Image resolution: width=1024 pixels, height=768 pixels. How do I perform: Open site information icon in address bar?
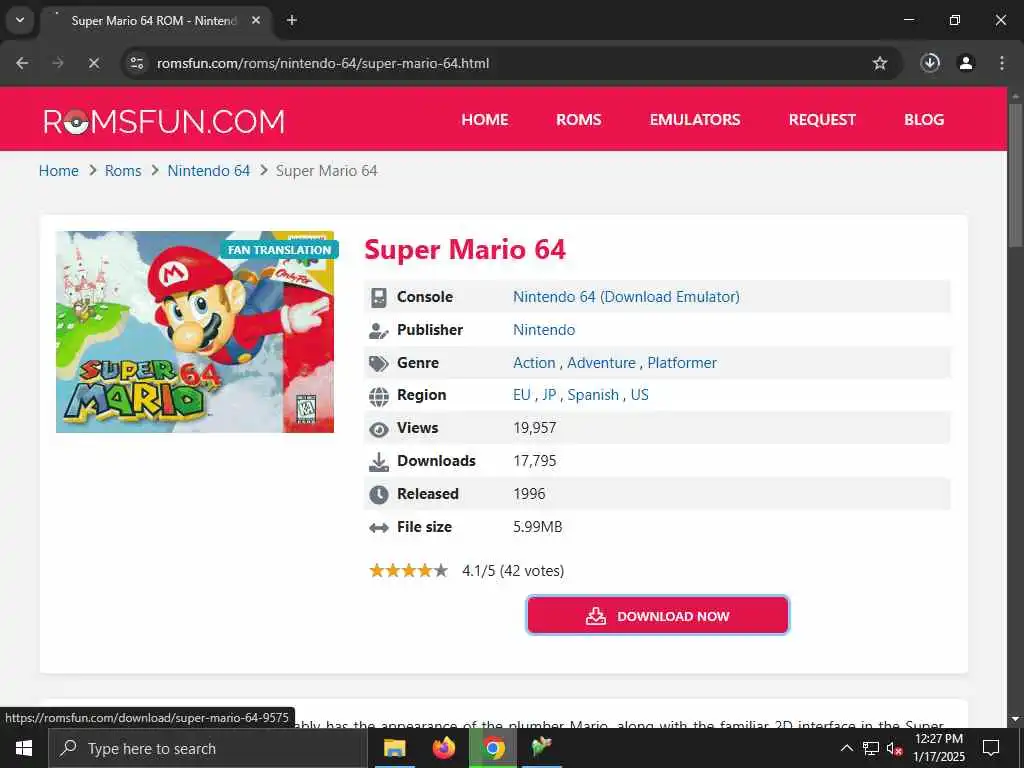(x=136, y=63)
